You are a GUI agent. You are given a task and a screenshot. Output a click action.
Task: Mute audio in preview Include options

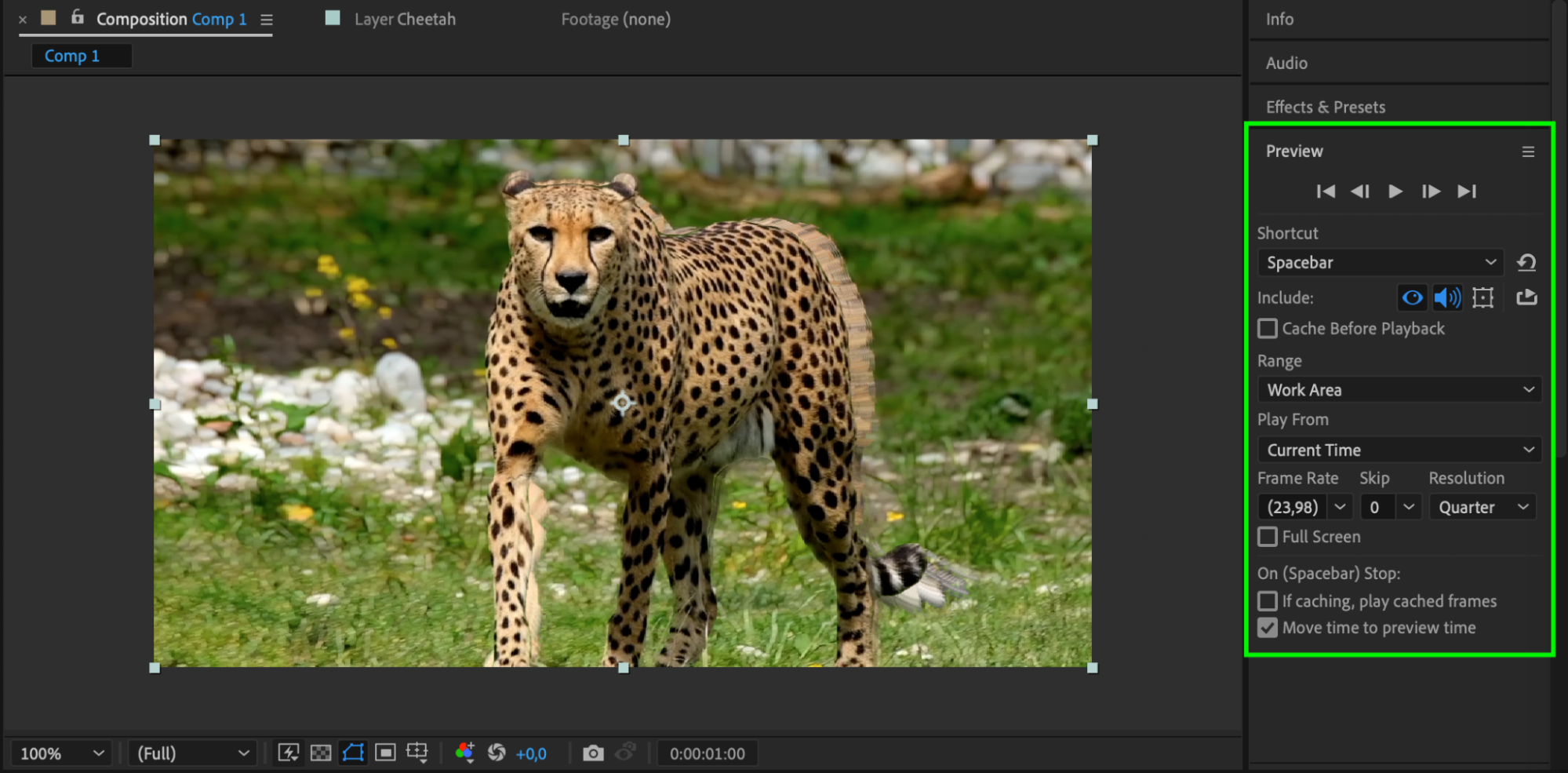(x=1447, y=298)
